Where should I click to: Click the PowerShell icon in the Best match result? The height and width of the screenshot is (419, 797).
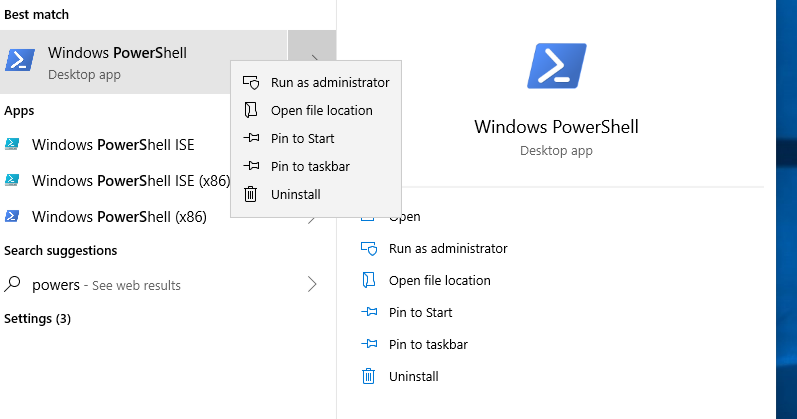click(x=19, y=61)
